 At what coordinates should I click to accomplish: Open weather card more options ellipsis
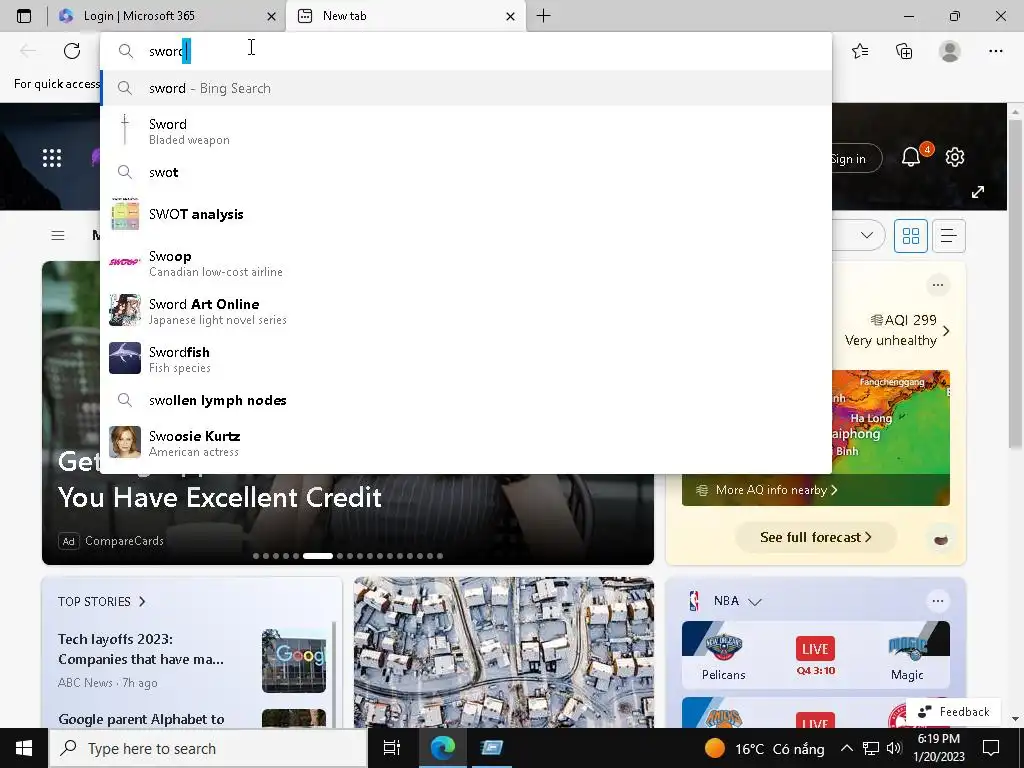[938, 285]
